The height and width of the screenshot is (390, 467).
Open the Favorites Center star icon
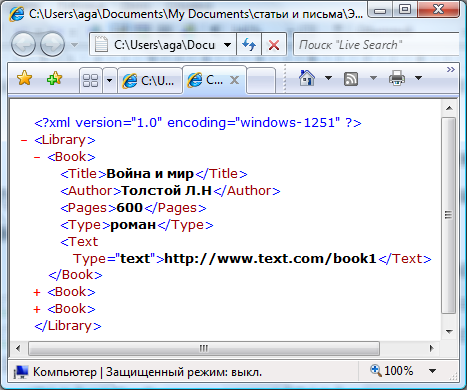pyautogui.click(x=25, y=78)
